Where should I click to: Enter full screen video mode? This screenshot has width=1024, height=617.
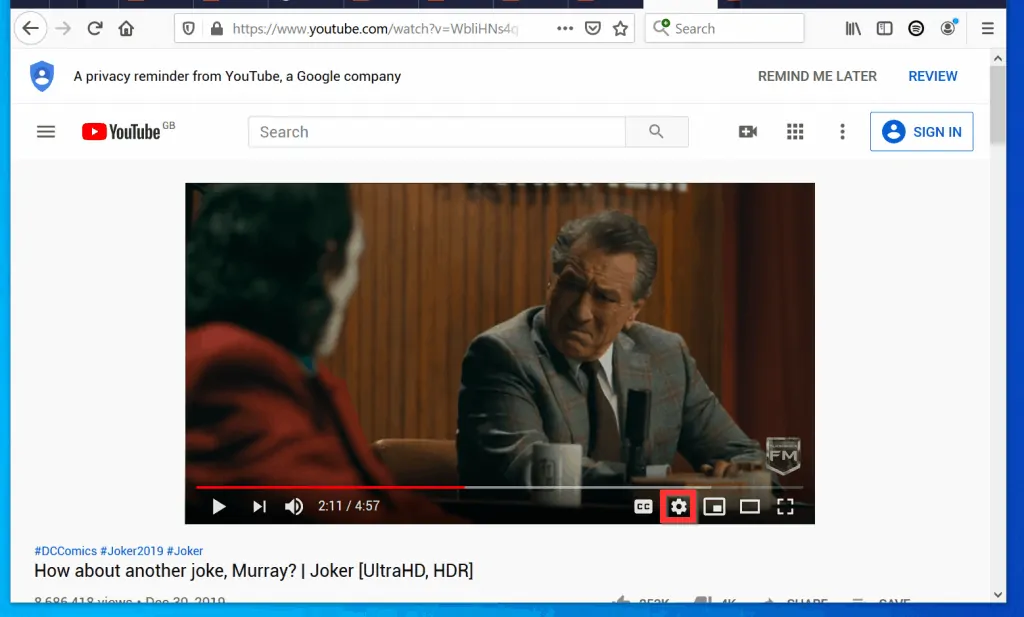tap(785, 507)
